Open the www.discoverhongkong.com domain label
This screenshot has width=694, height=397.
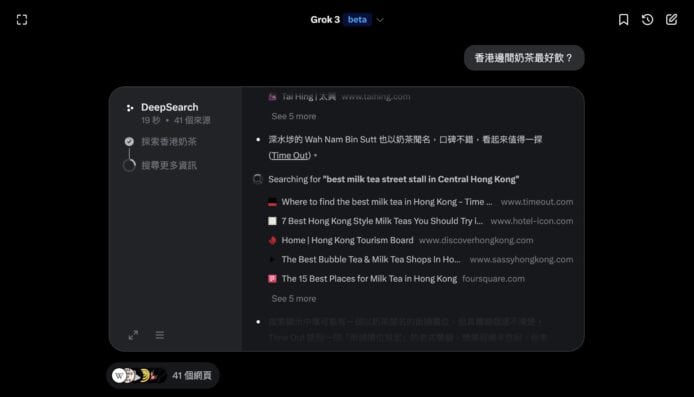[476, 240]
